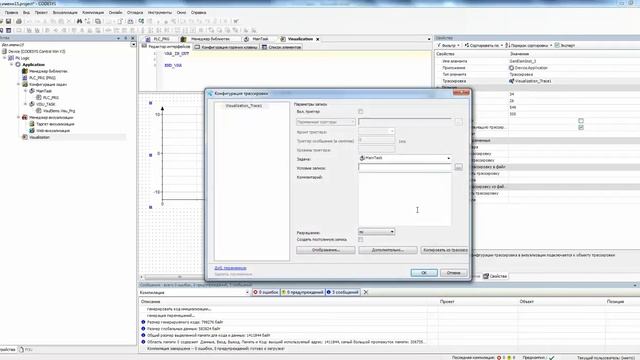Open the Elements list tab
Image resolution: width=640 pixels, height=360 pixels.
point(281,47)
